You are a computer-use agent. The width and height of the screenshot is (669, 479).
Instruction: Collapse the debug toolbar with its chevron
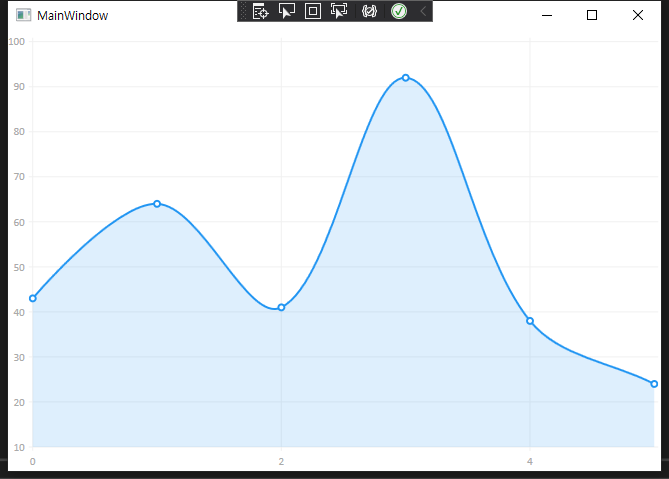(423, 11)
